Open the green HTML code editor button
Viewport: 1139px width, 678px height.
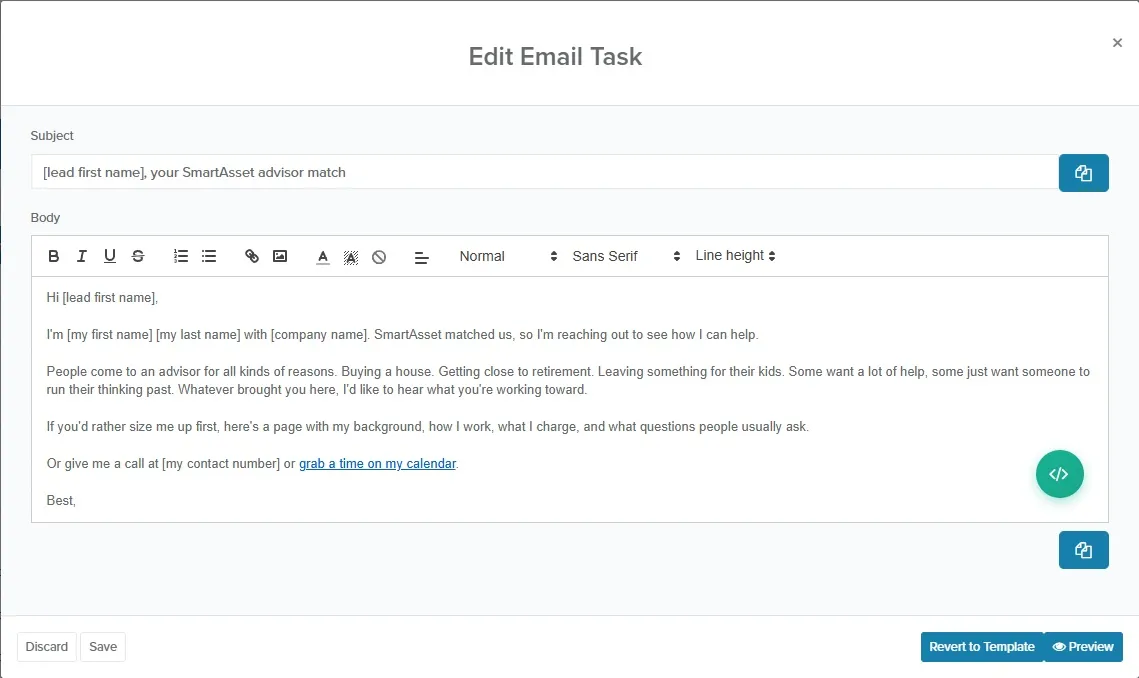click(1059, 475)
